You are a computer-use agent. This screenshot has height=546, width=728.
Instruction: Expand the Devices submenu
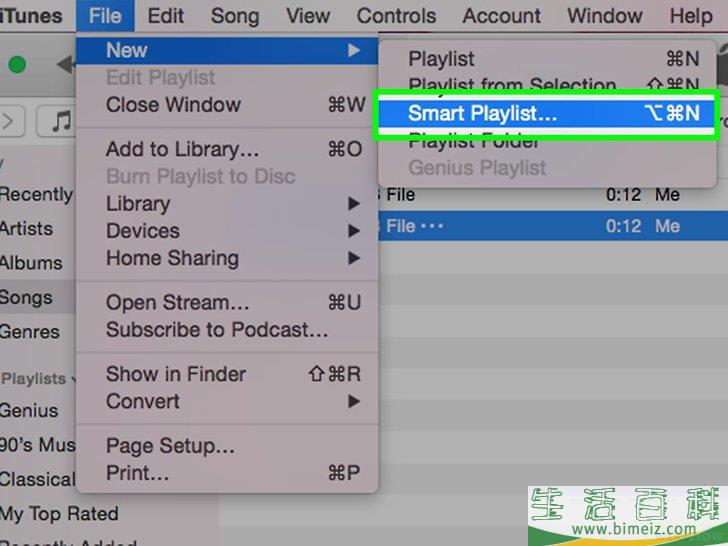[227, 231]
